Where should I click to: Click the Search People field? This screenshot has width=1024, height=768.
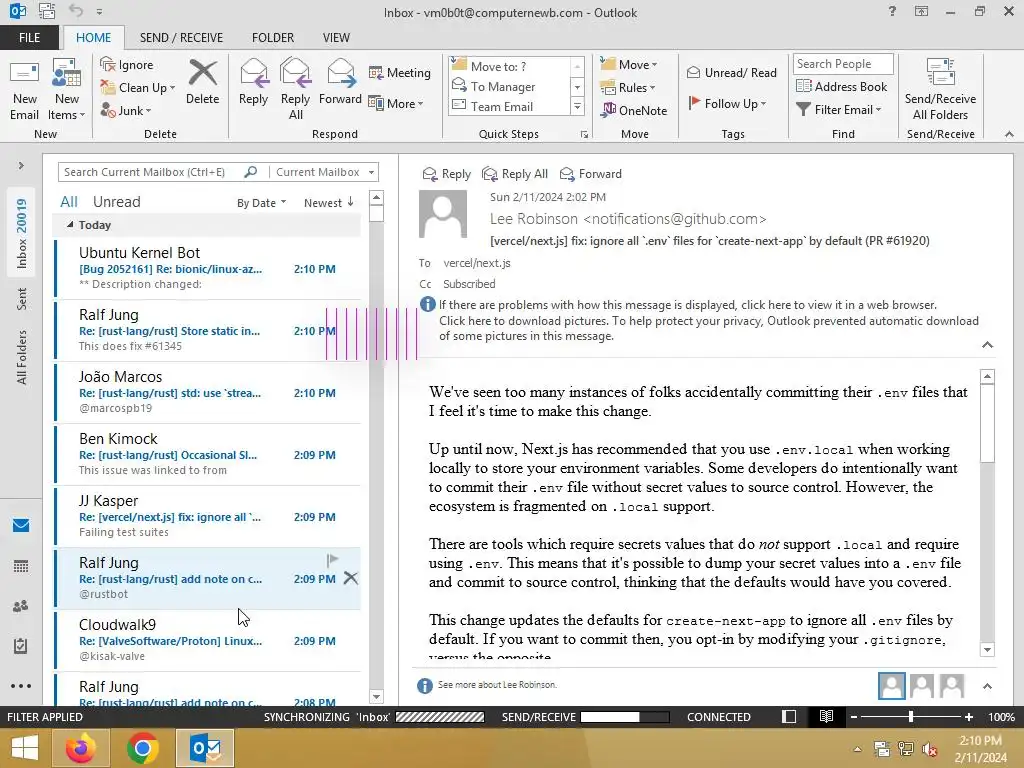coord(843,64)
